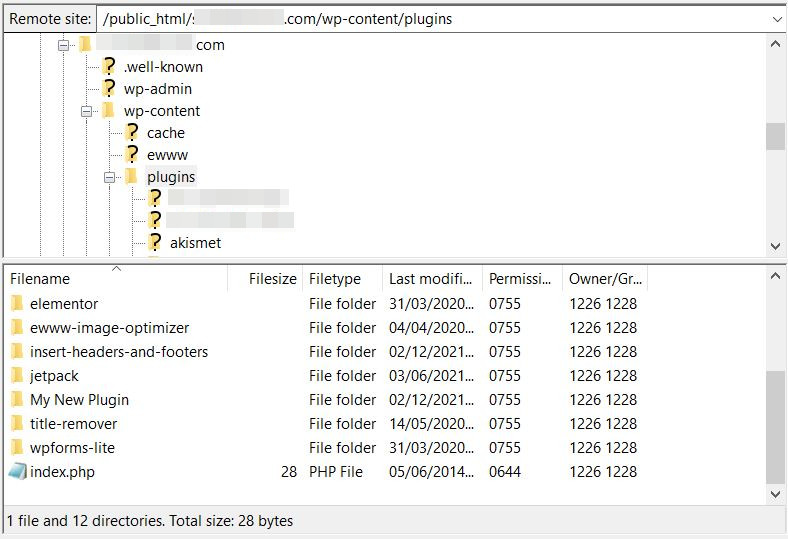Click the elementor folder icon
788x539 pixels.
(17, 304)
